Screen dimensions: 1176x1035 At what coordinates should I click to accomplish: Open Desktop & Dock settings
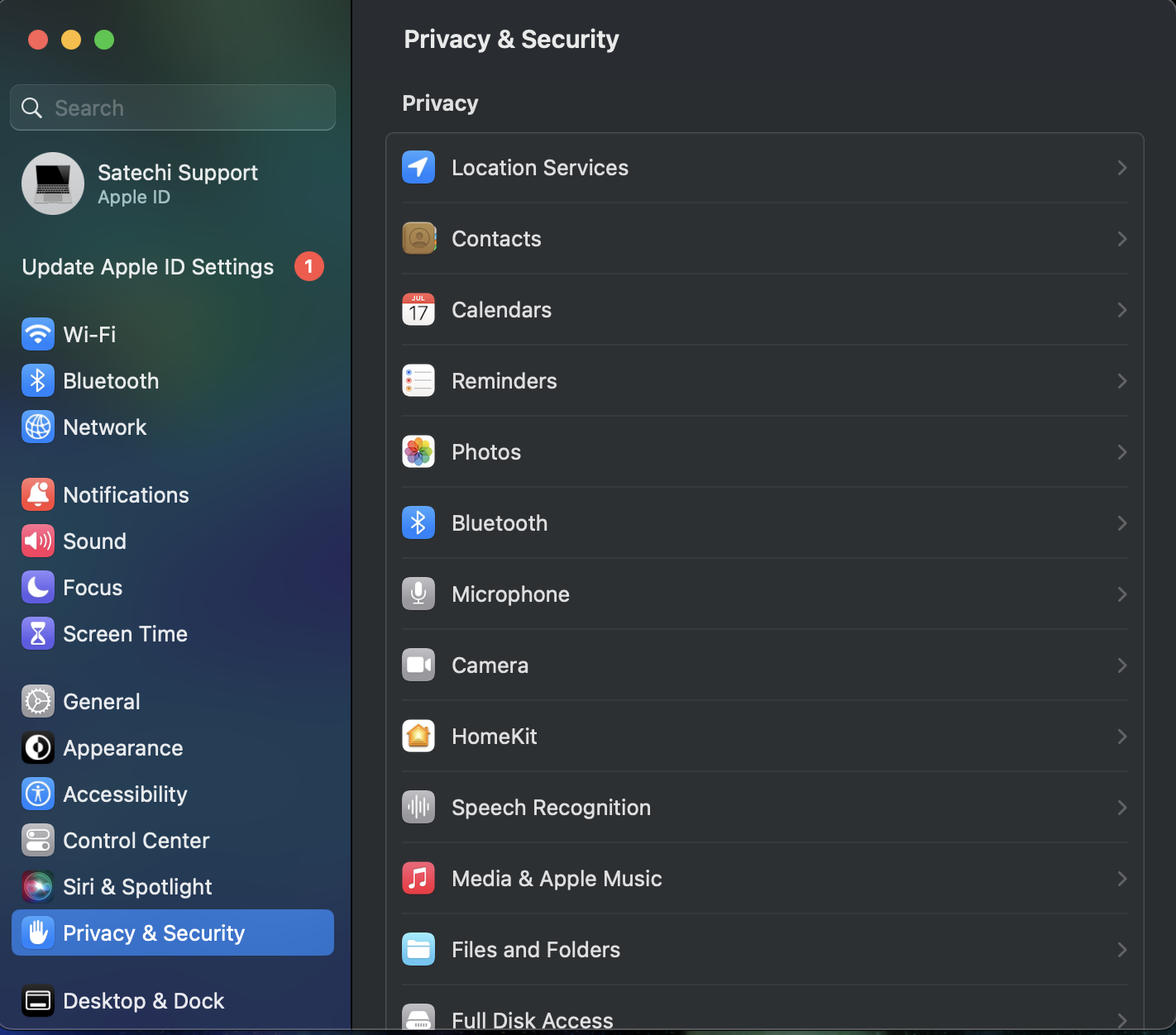click(173, 1001)
